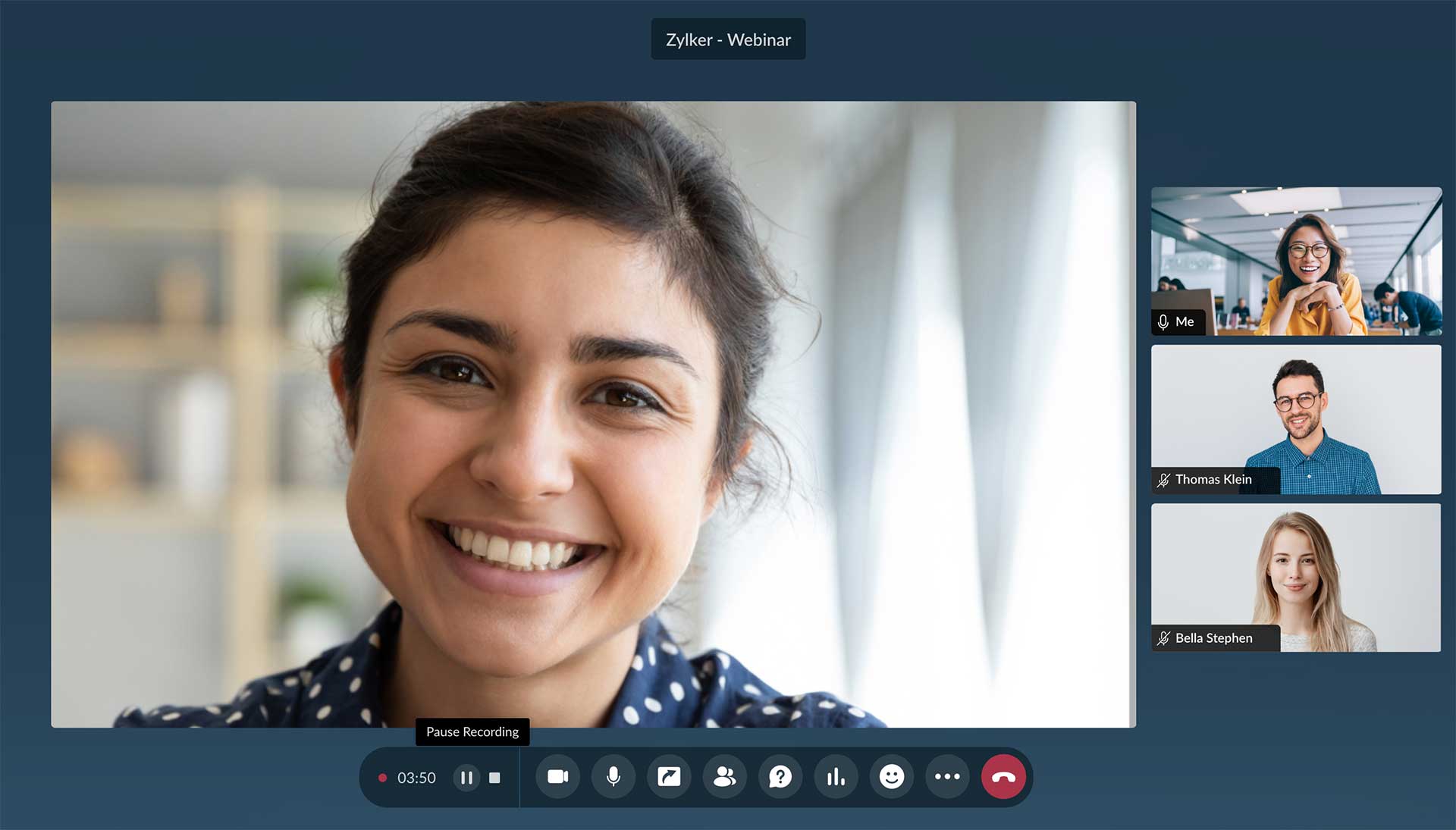
Task: Open the share screen option
Action: pos(669,777)
